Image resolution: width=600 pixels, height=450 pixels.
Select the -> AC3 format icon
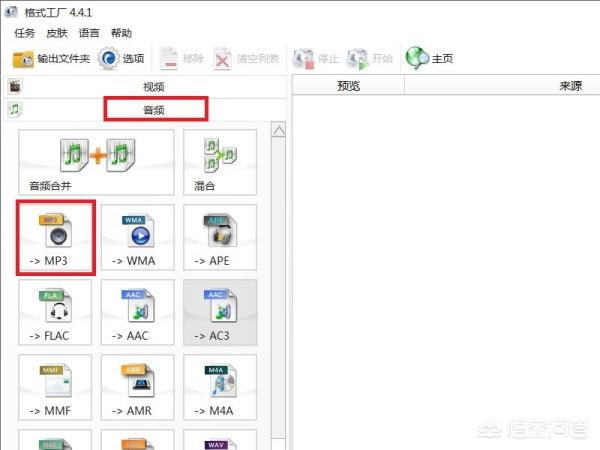[219, 311]
